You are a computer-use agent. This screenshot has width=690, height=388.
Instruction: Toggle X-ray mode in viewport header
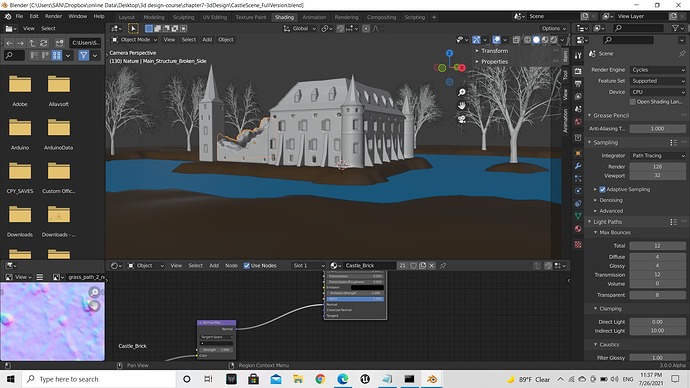coord(516,40)
